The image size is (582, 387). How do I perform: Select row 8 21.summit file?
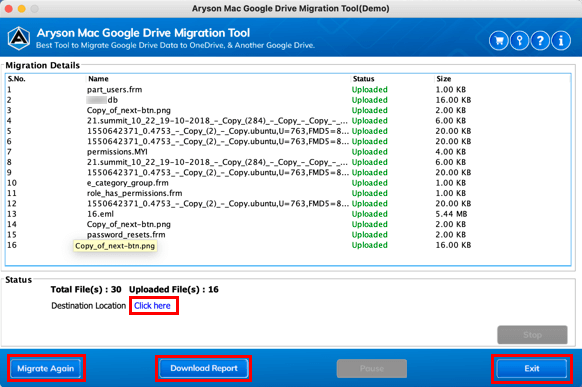coord(288,162)
